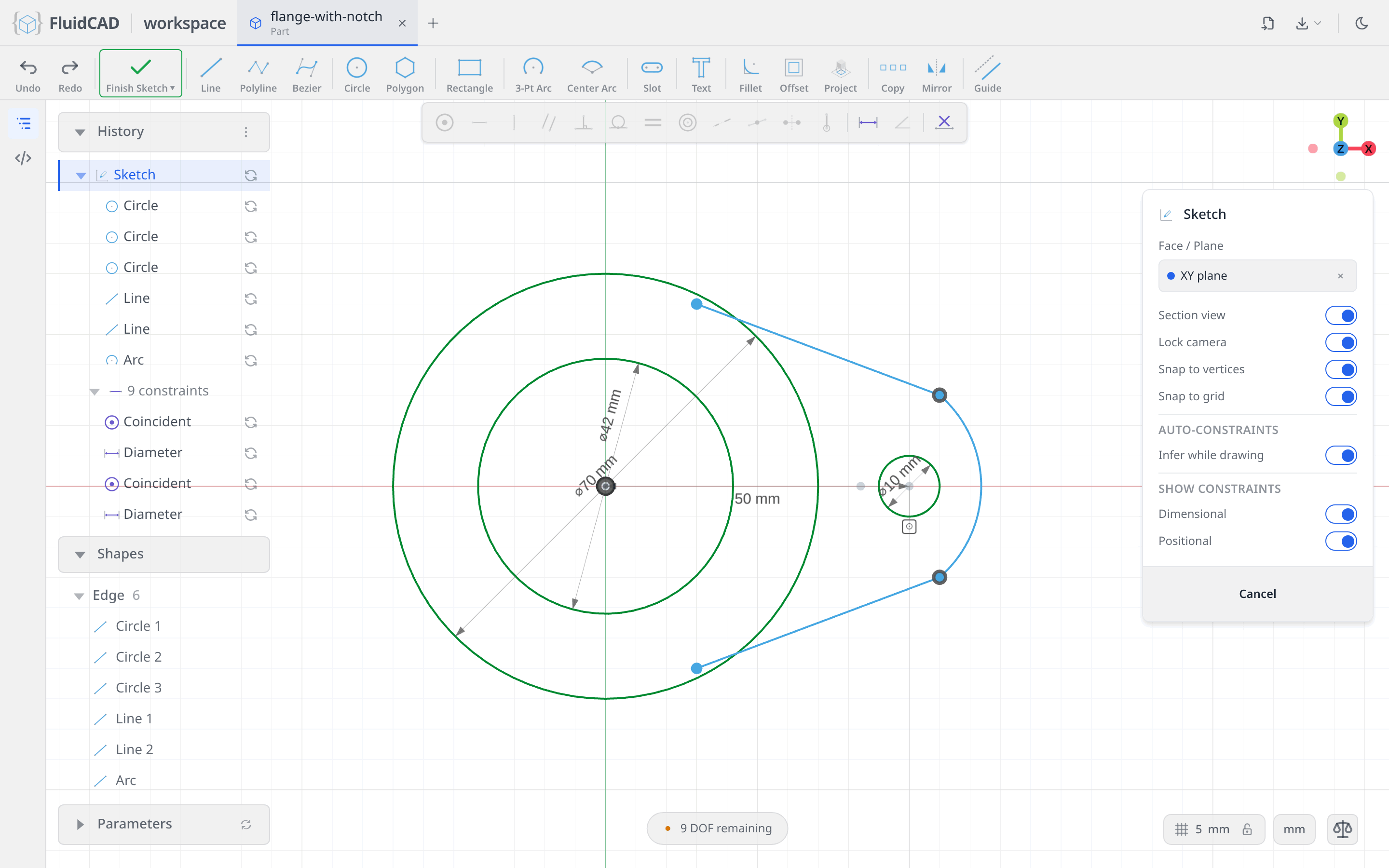Clear the XY plane selection
The height and width of the screenshot is (868, 1389).
point(1340,276)
